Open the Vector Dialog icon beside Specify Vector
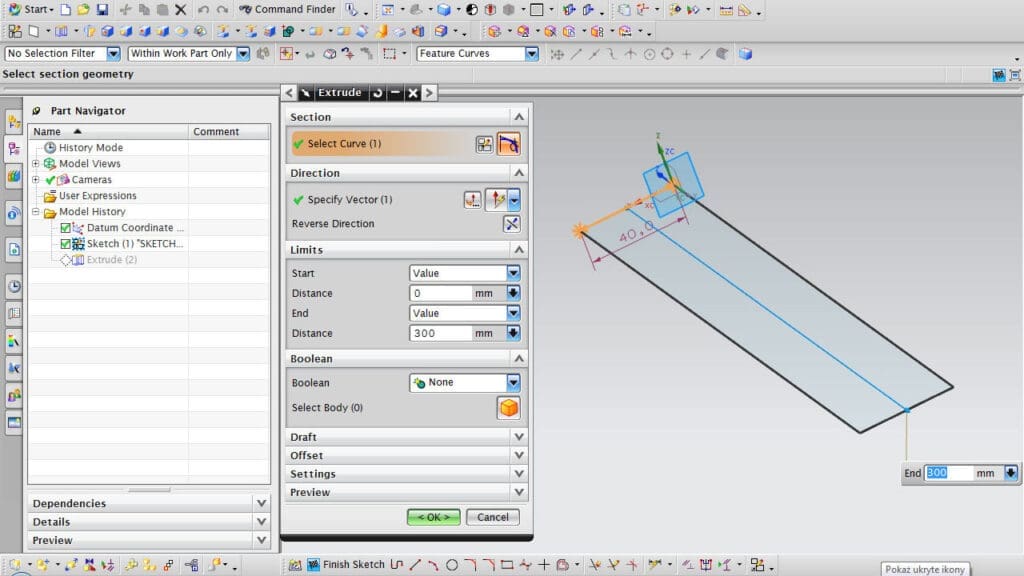 tap(473, 200)
